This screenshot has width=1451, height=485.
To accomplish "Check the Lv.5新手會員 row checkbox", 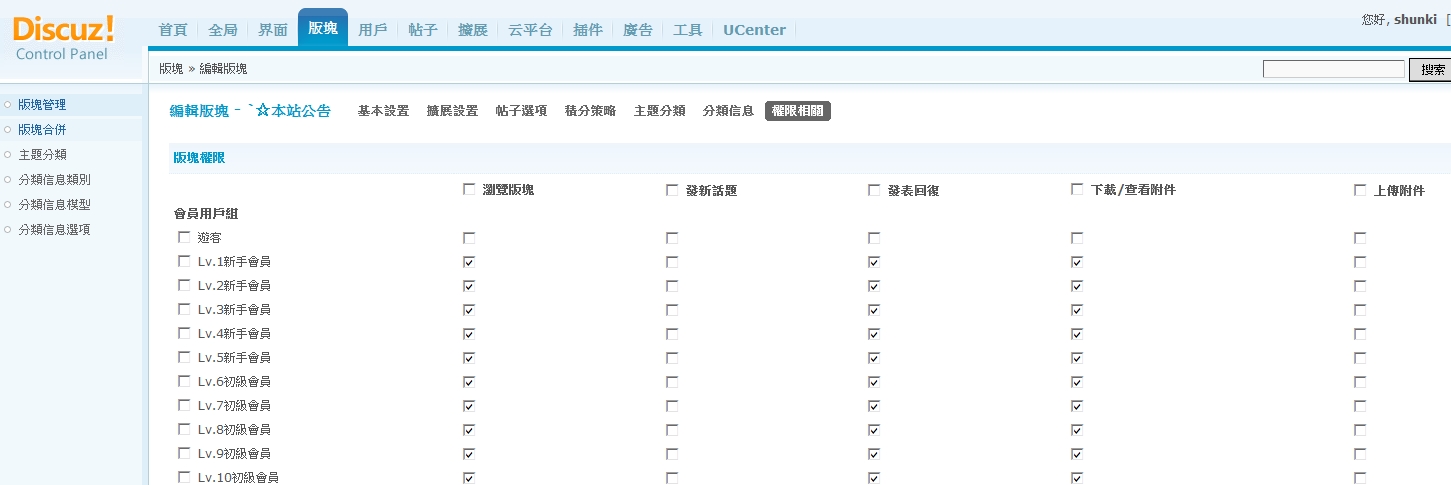I will click(183, 357).
